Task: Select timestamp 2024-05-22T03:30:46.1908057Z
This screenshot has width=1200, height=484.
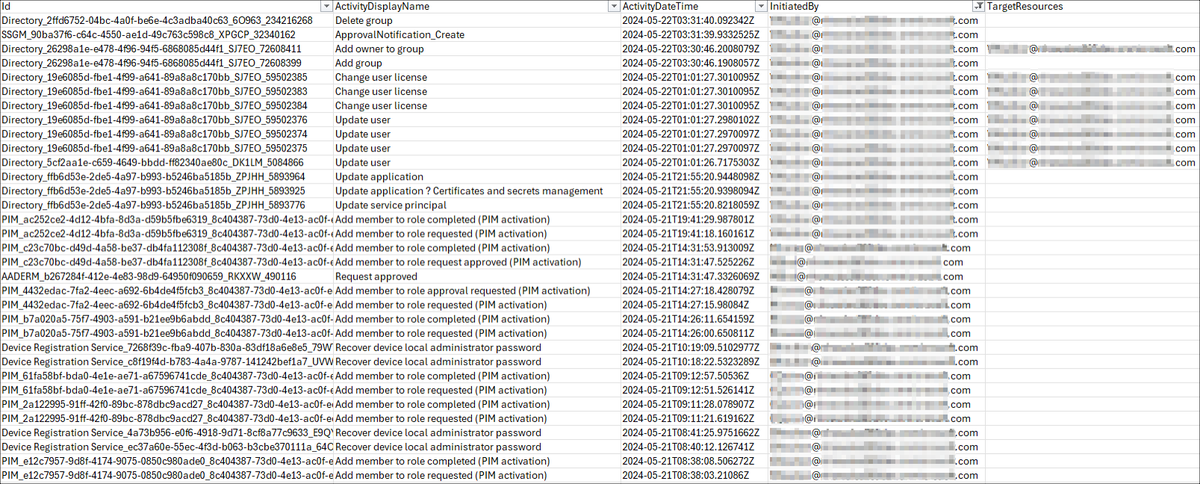Action: (x=693, y=61)
